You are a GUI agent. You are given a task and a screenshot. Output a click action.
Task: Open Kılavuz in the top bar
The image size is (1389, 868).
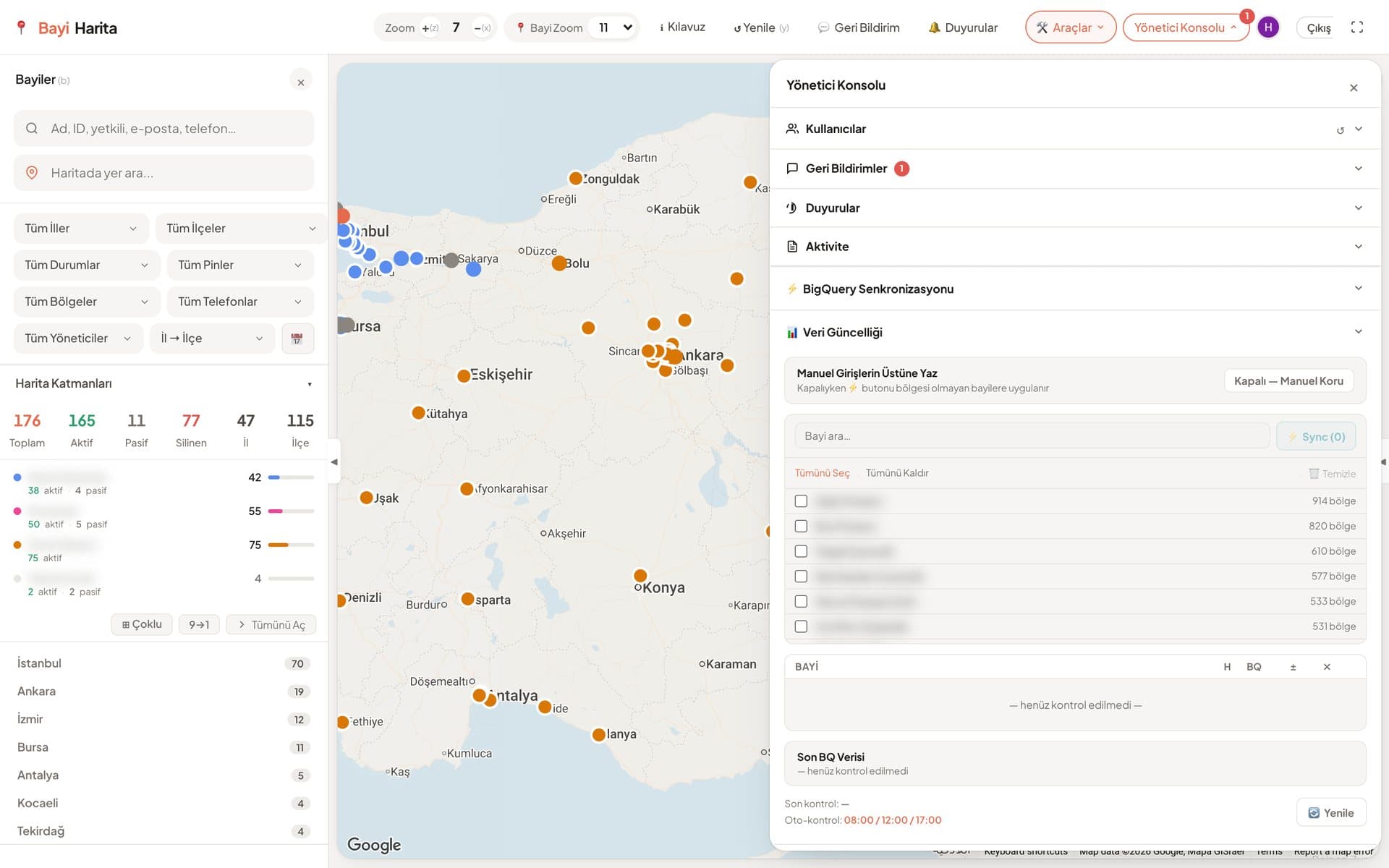tap(682, 27)
